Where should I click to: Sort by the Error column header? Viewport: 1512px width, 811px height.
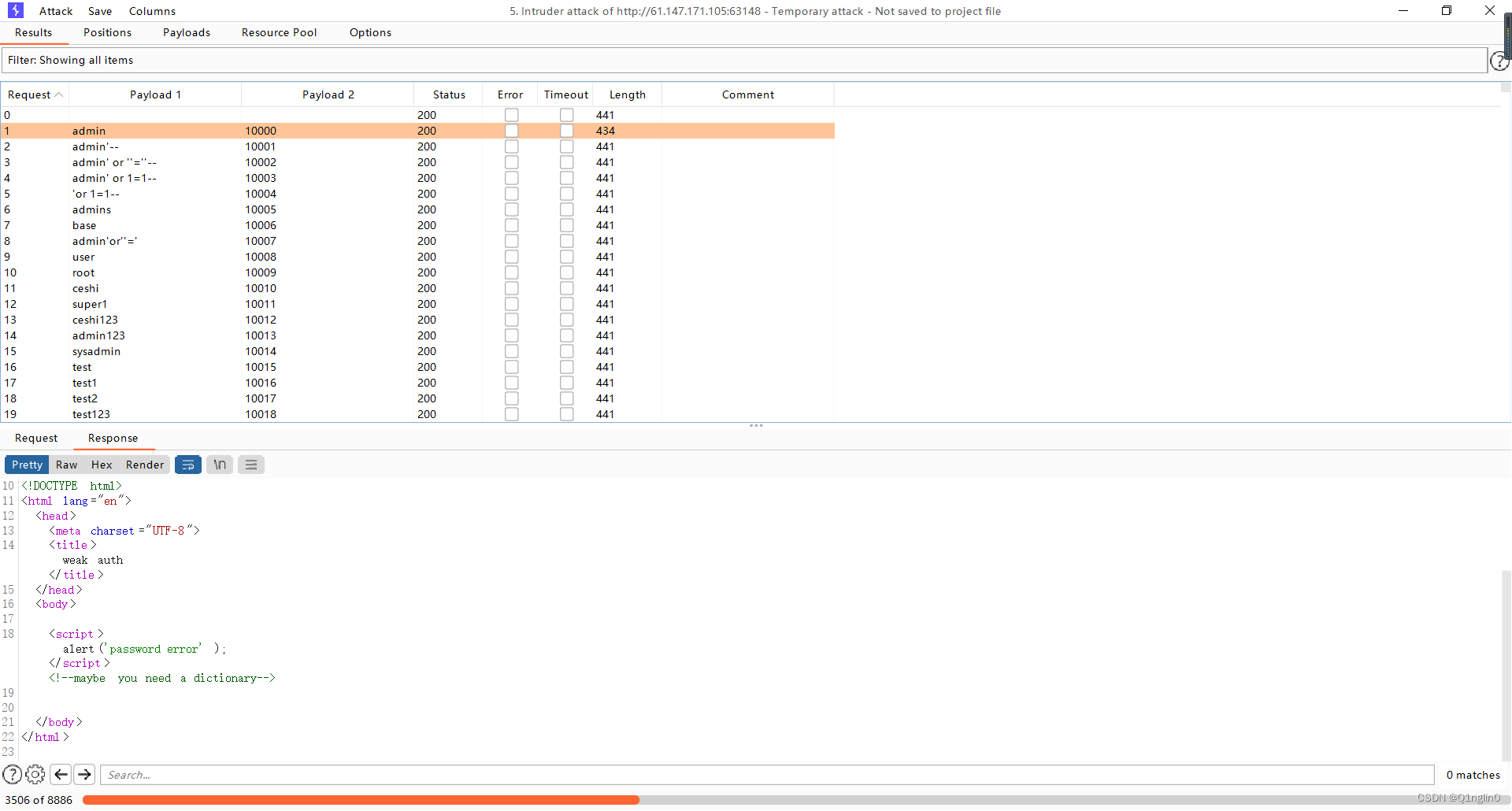[x=510, y=94]
